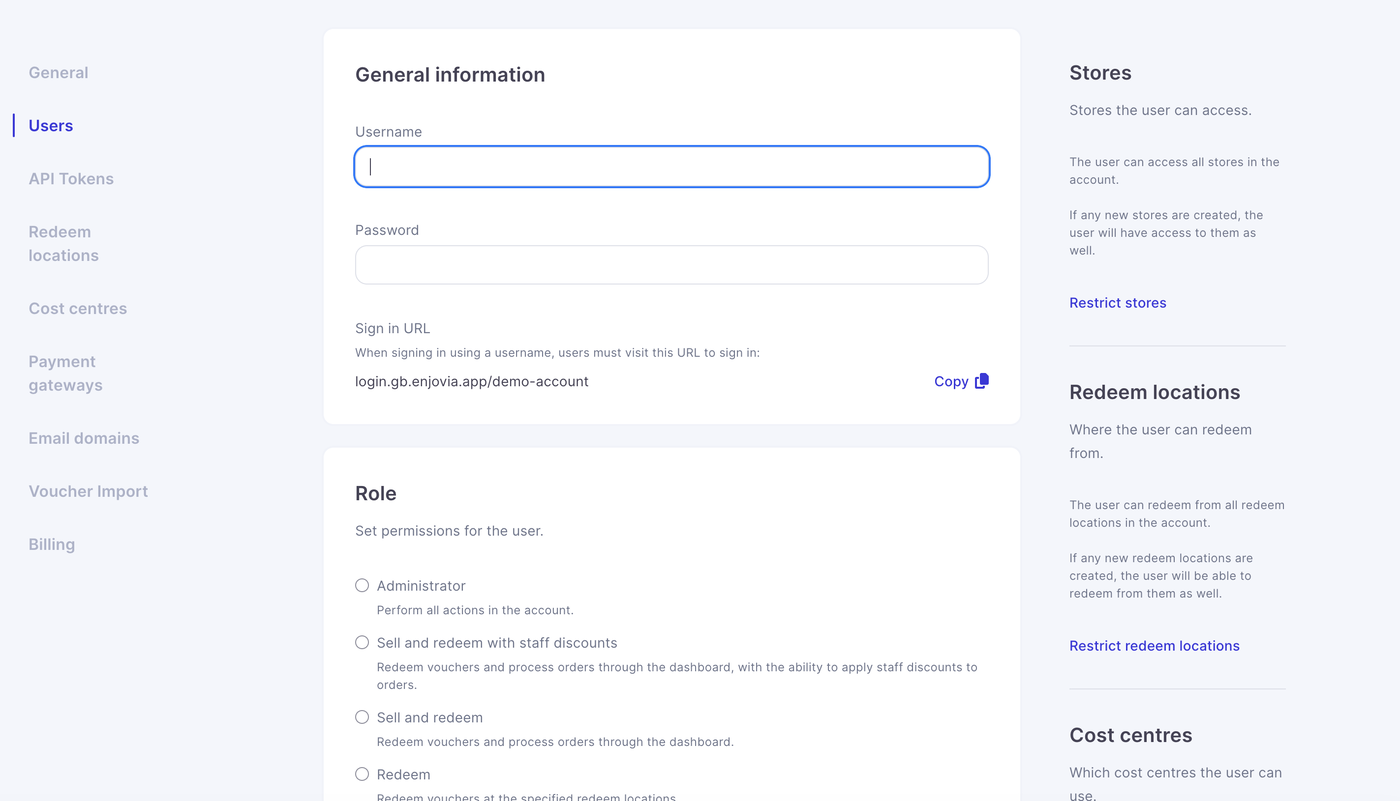
Task: Focus the Username text field
Action: (671, 167)
